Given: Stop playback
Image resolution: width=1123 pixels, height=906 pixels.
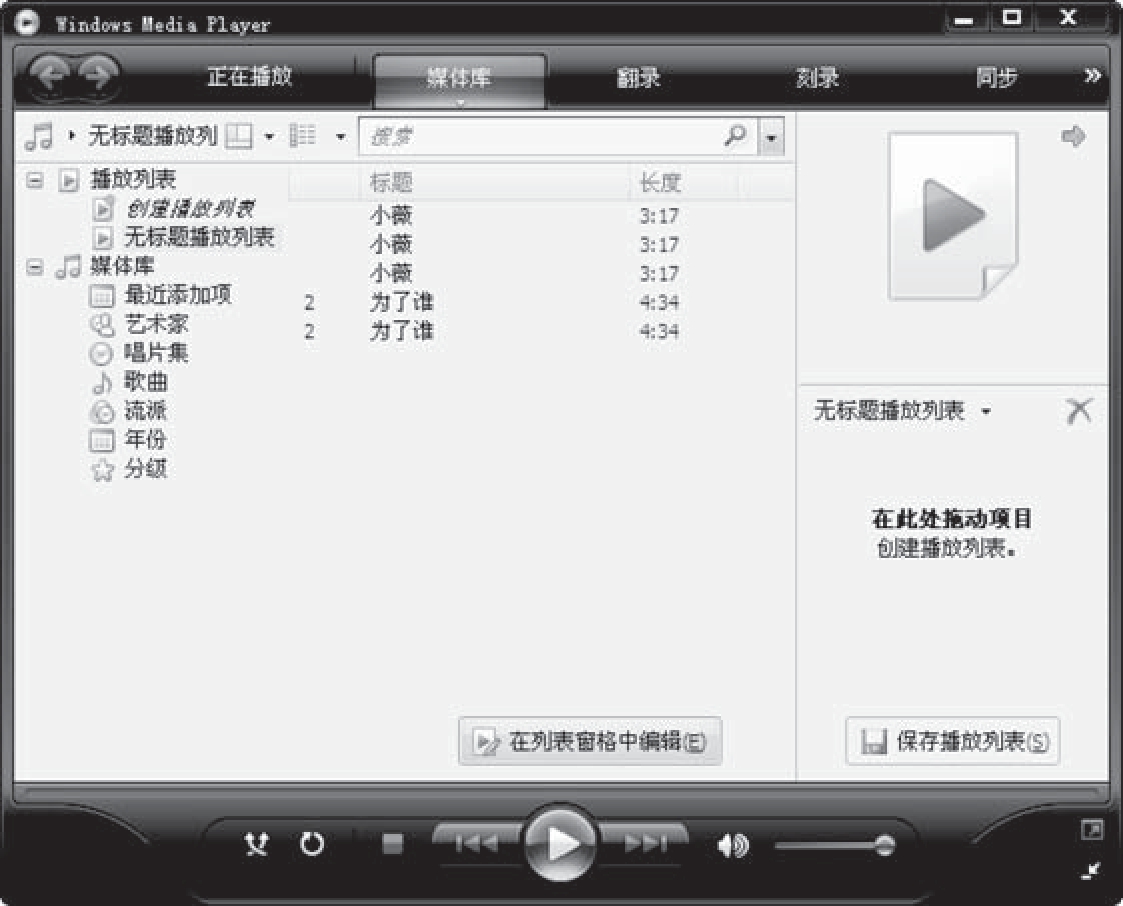Looking at the screenshot, I should click(392, 844).
